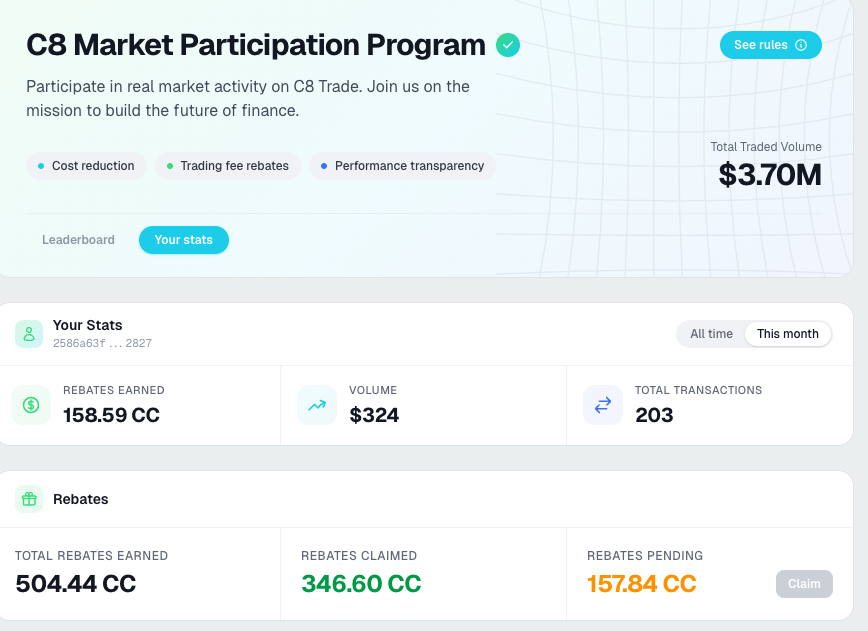The image size is (868, 631).
Task: Click the wallet address 2586a63f...2827
Action: click(102, 344)
